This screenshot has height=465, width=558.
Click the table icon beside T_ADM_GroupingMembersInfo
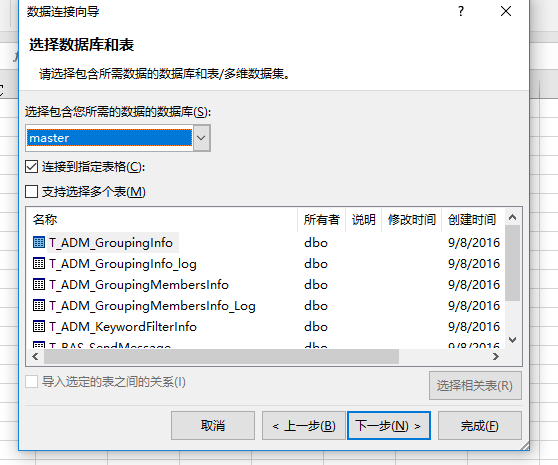point(39,284)
